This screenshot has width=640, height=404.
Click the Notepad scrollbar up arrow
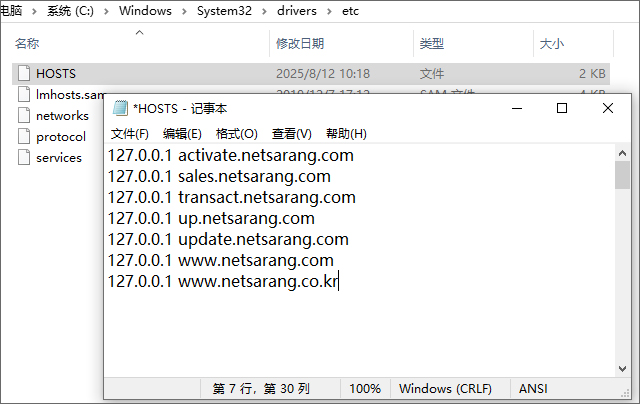click(622, 153)
